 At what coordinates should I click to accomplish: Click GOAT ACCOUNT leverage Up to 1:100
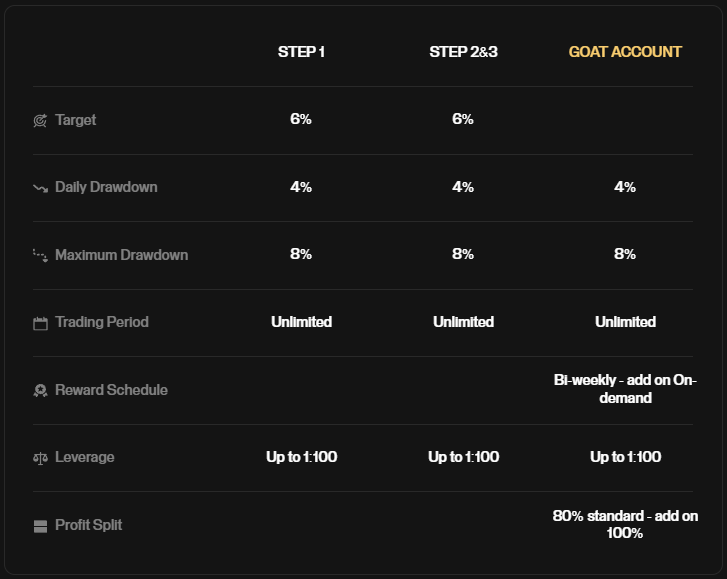point(625,457)
